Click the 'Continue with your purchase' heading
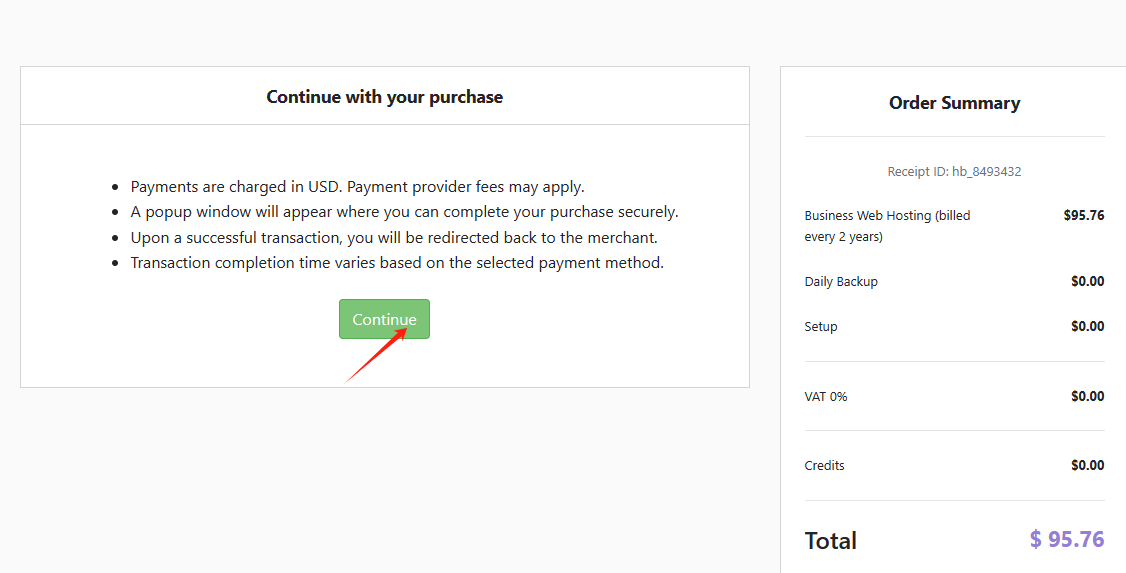1126x573 pixels. click(384, 97)
